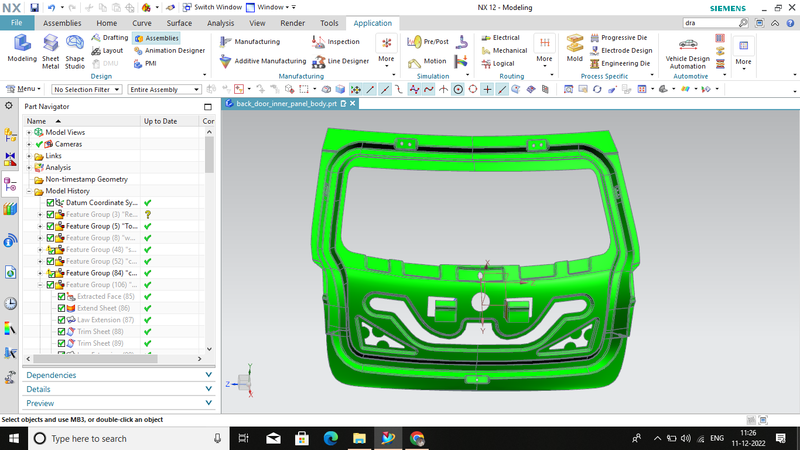The width and height of the screenshot is (800, 450).
Task: Open More in Routing group
Action: (544, 49)
